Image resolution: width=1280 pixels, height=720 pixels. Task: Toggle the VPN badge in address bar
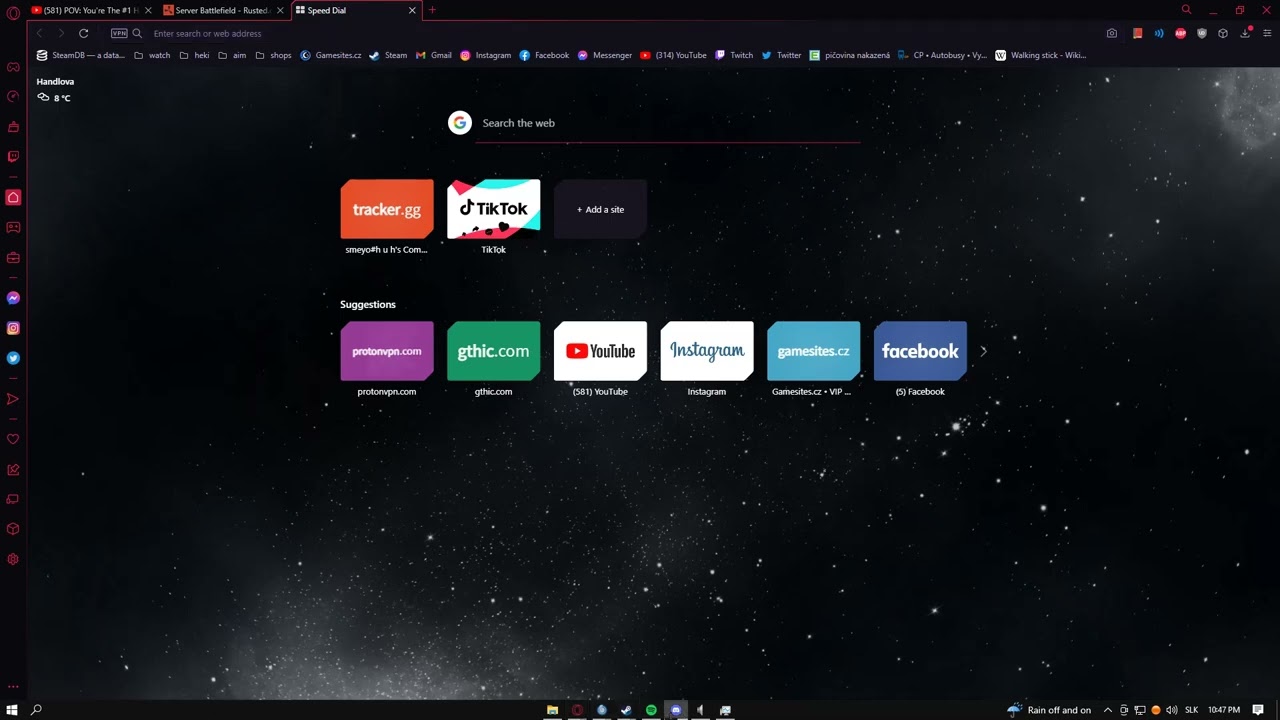click(119, 33)
